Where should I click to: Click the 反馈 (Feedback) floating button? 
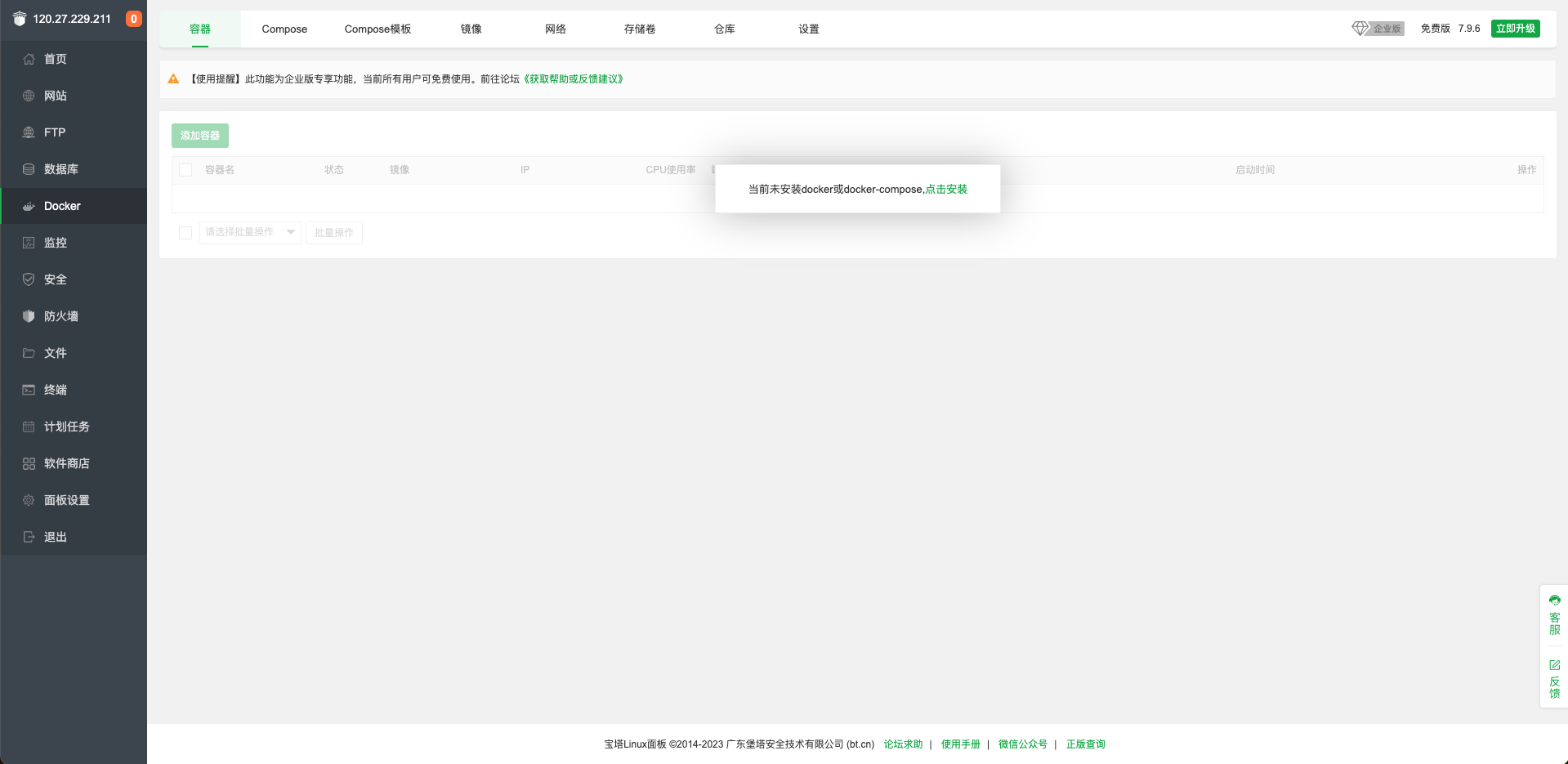[x=1554, y=680]
